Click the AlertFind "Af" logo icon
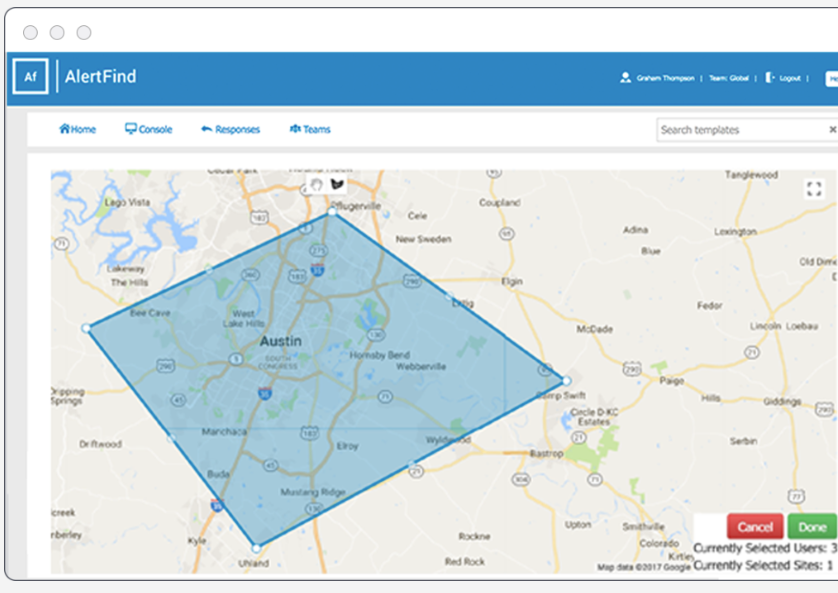Screen dimensions: 838x593 click(x=31, y=76)
